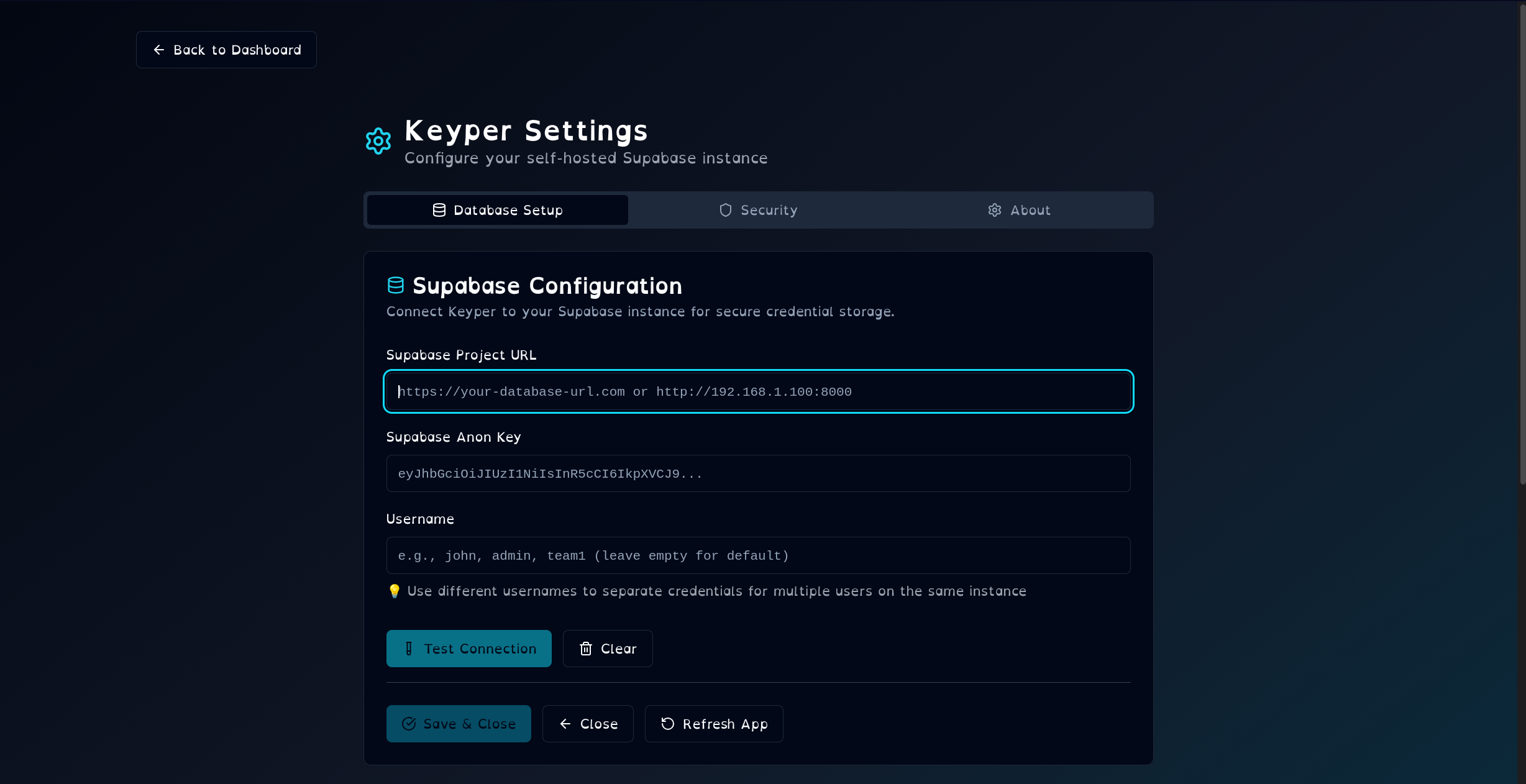Image resolution: width=1526 pixels, height=784 pixels.
Task: Click the trash icon inside the Clear button
Action: (585, 649)
